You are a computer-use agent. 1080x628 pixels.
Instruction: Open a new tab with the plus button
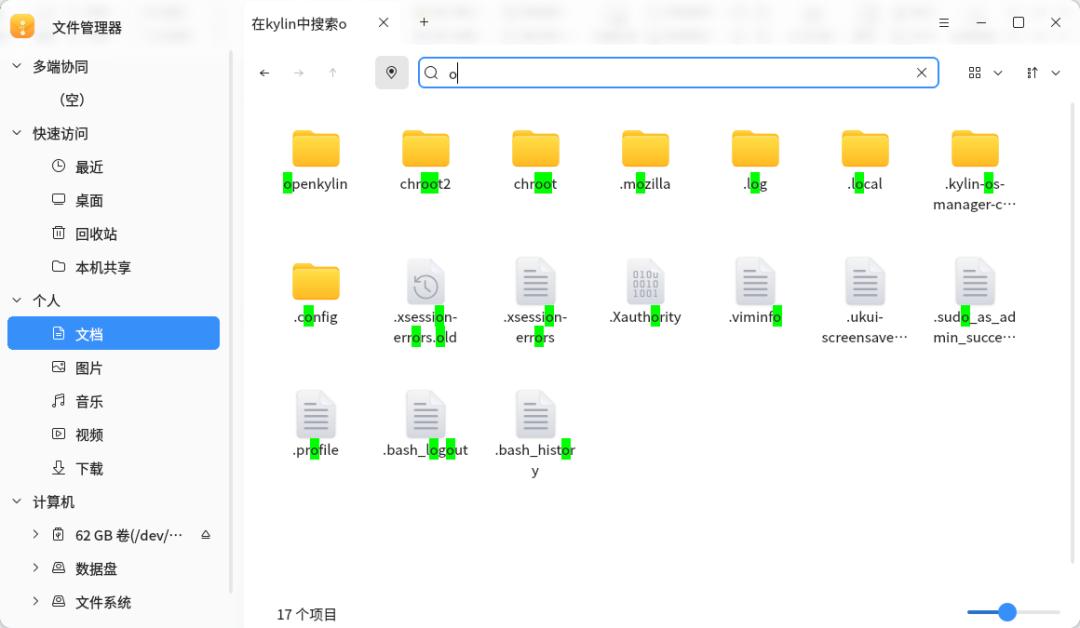422,22
